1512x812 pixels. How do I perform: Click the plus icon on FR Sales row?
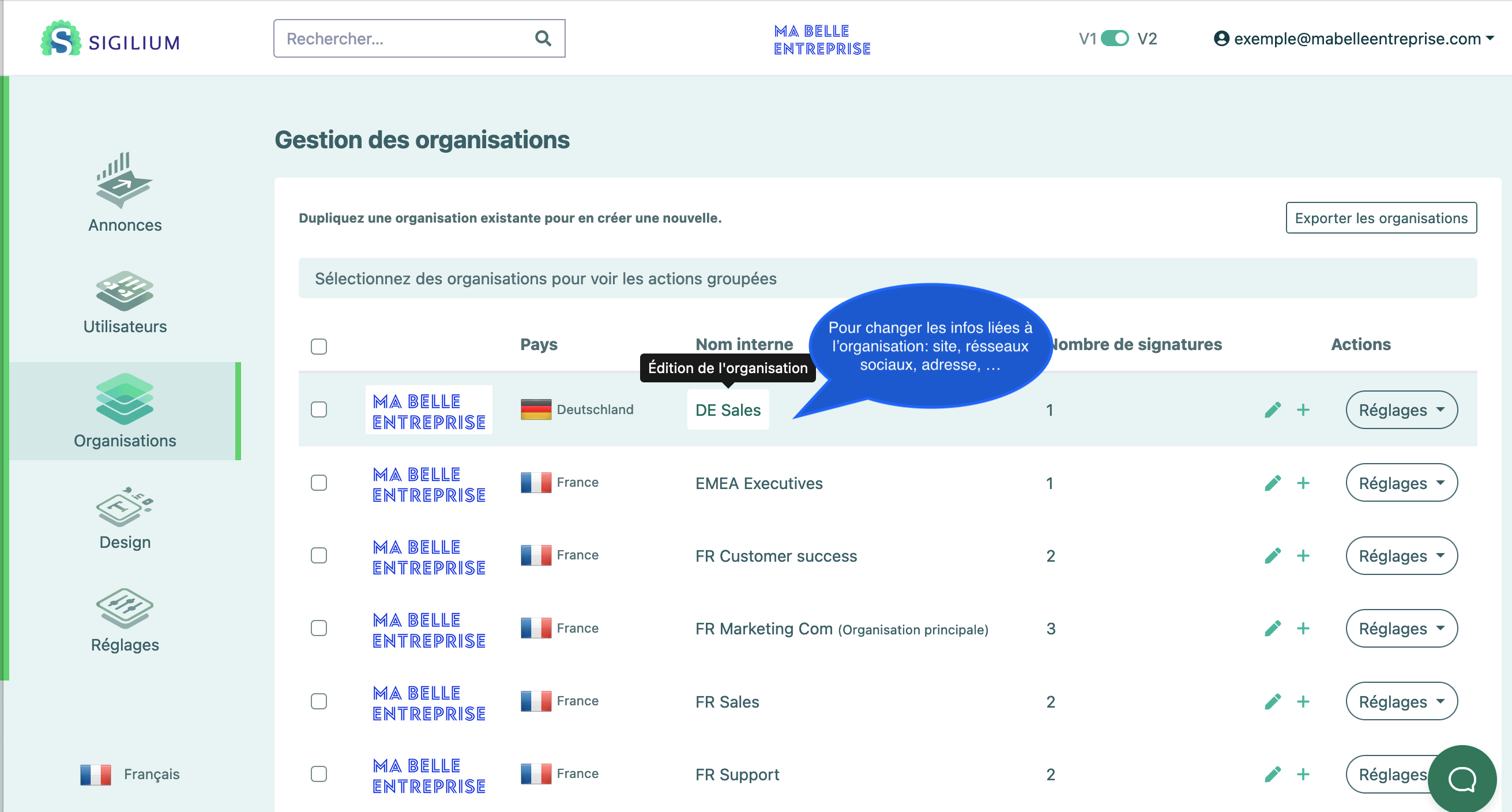point(1303,702)
